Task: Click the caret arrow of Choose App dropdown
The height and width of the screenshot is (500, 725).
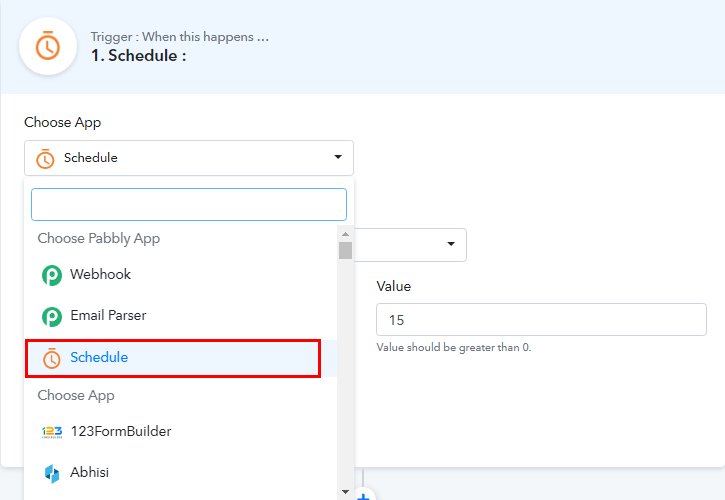Action: (x=338, y=157)
